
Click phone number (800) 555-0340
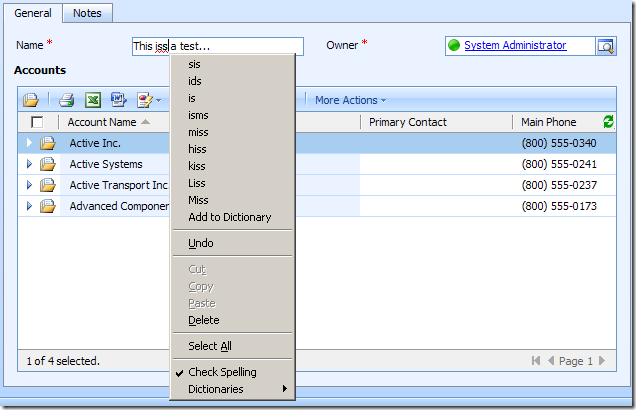pos(559,143)
